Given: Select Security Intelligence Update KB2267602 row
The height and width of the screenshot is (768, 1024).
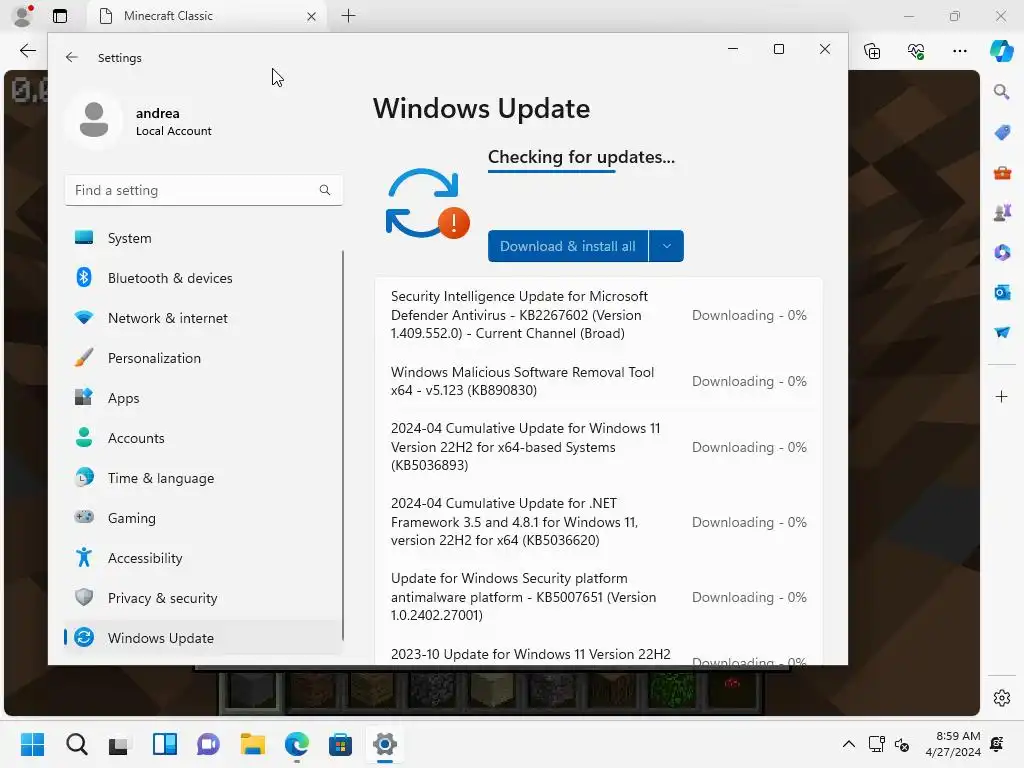Looking at the screenshot, I should coord(599,315).
